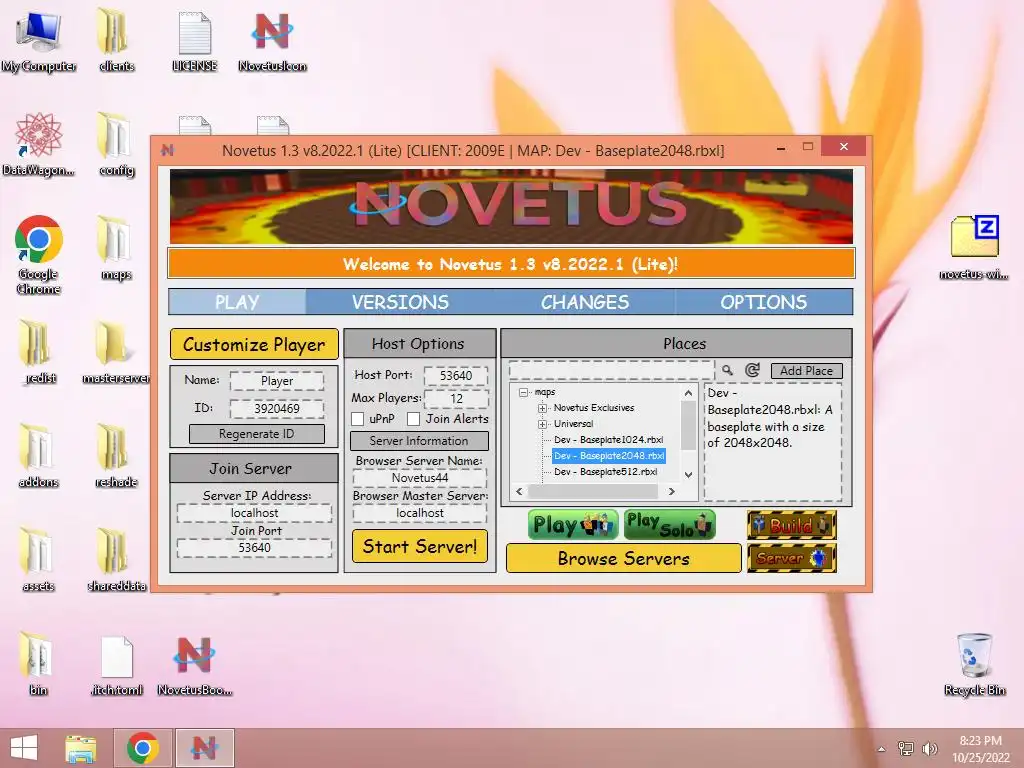Refresh the Places map list
This screenshot has height=768, width=1024.
(752, 370)
